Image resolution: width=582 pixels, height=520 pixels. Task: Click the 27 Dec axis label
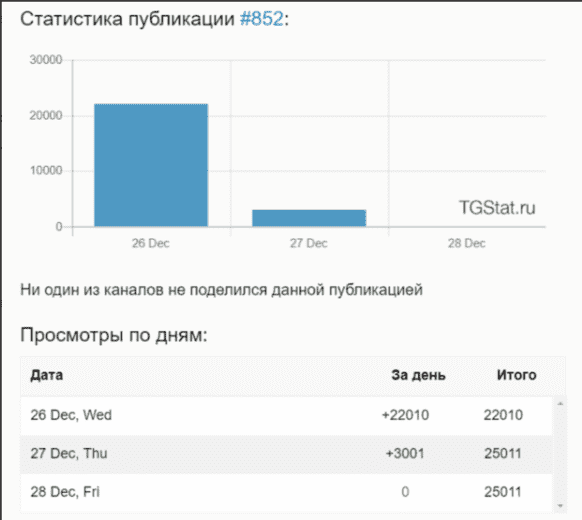coord(308,243)
